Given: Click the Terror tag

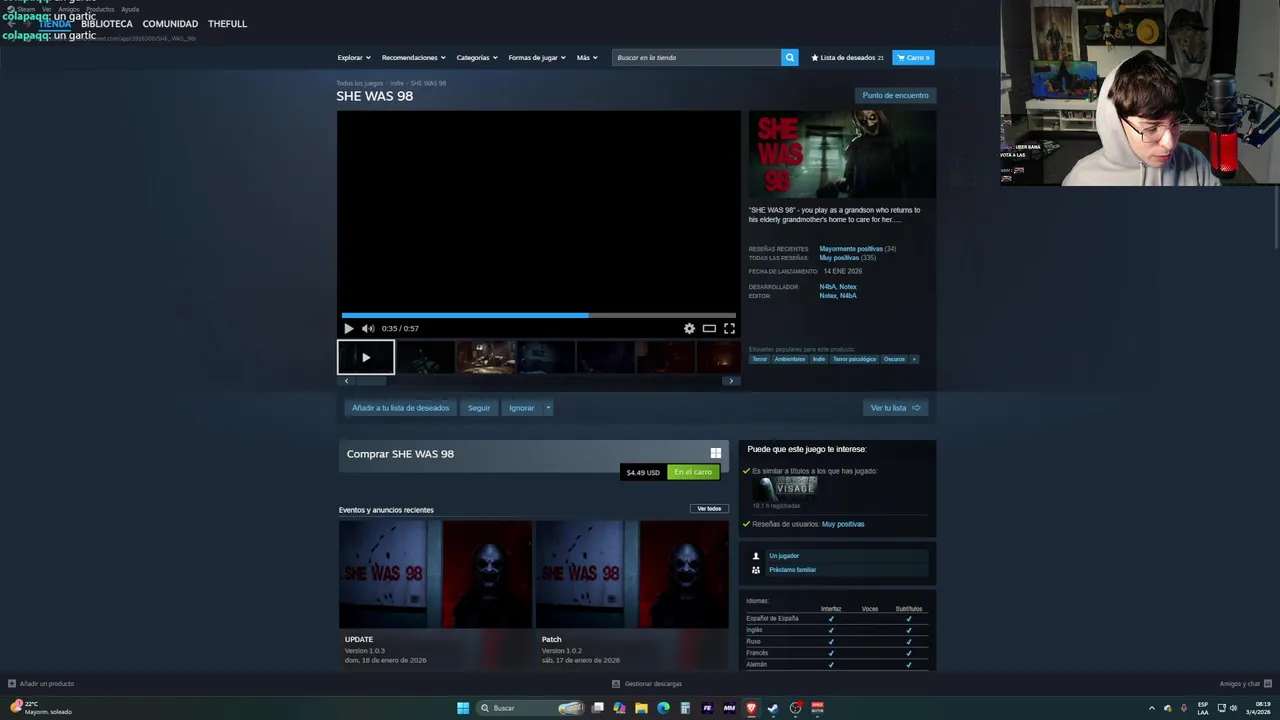Looking at the screenshot, I should click(x=760, y=359).
